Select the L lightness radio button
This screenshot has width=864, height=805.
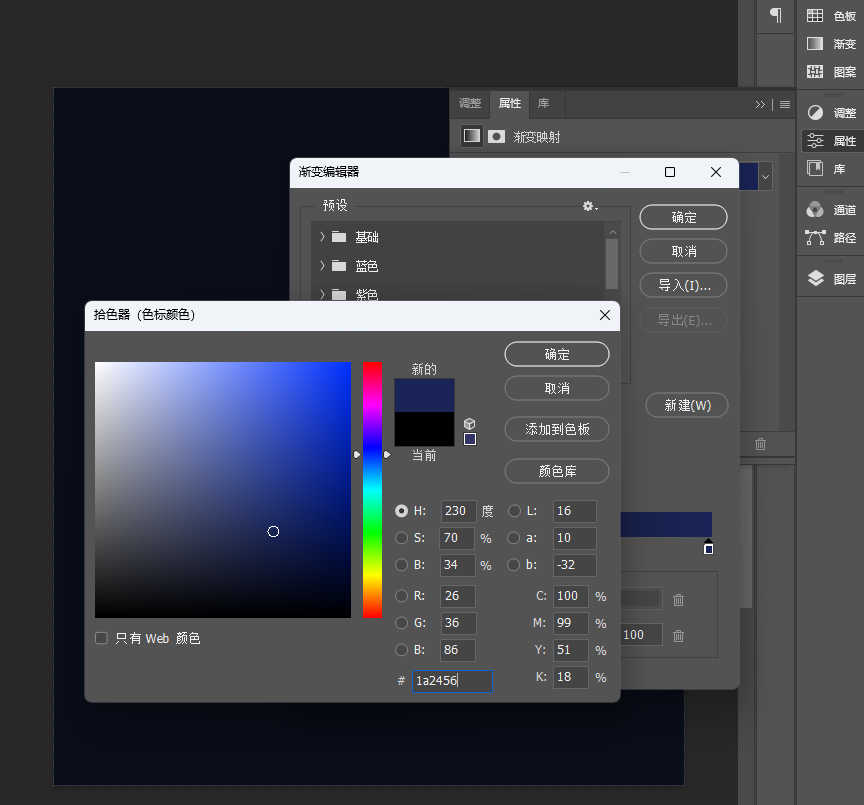pos(514,511)
